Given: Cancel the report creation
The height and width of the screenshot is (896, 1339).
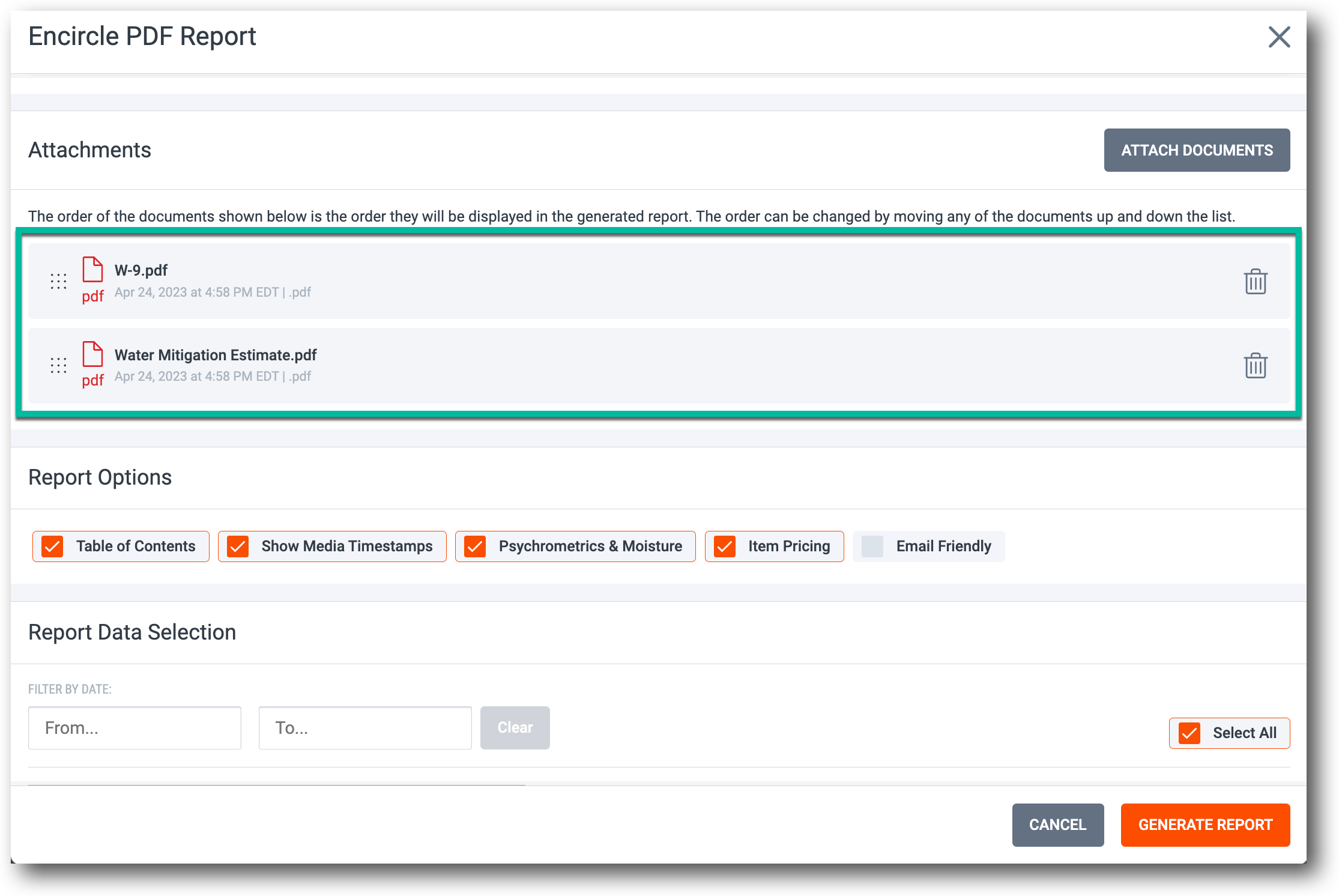Looking at the screenshot, I should pyautogui.click(x=1057, y=825).
